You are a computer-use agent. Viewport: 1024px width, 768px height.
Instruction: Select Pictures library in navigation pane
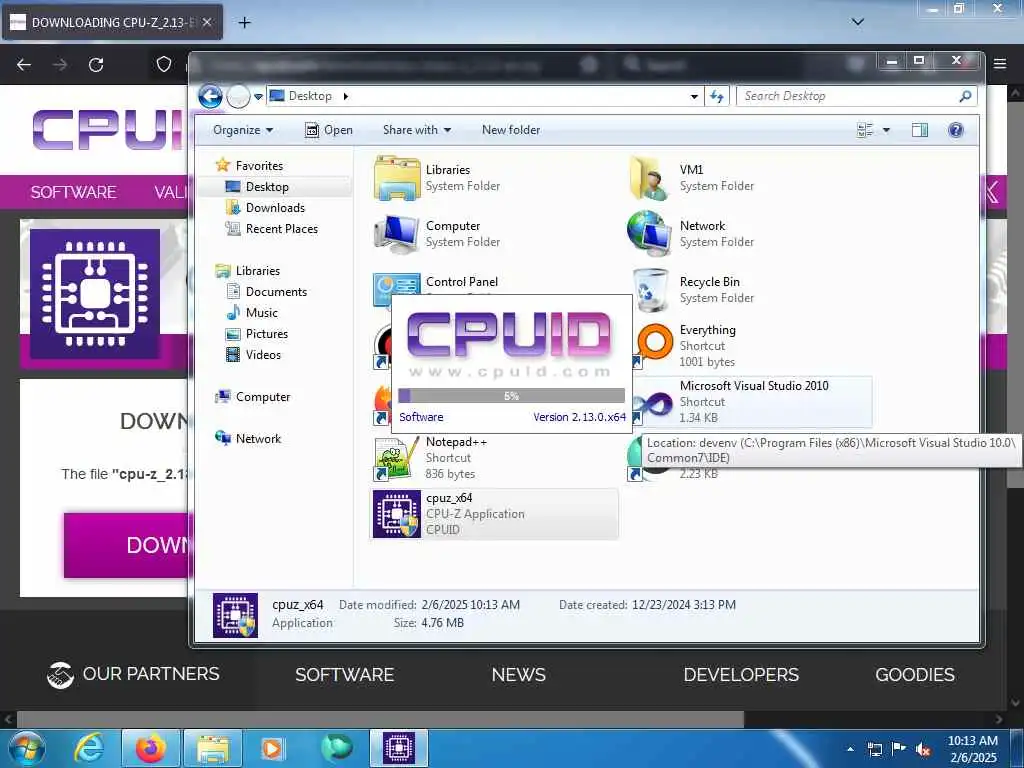[x=266, y=334]
